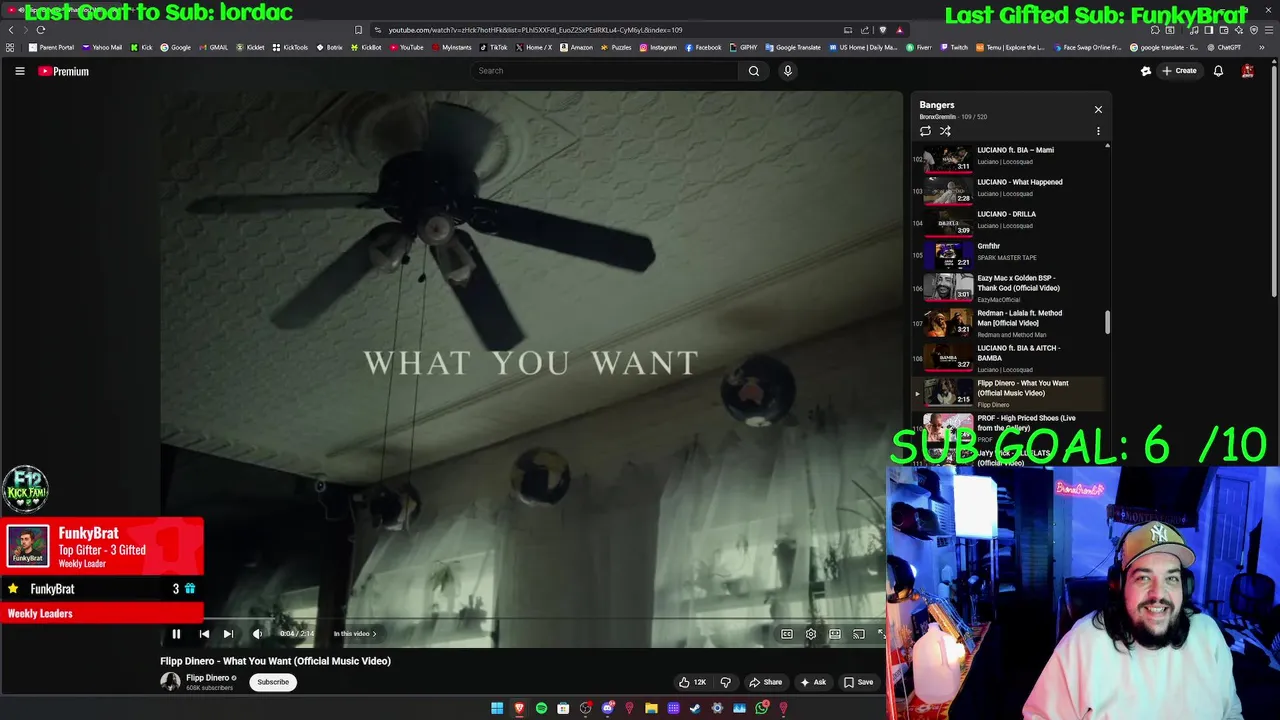The height and width of the screenshot is (720, 1280).
Task: Reload the page in the browser
Action: pyautogui.click(x=41, y=30)
